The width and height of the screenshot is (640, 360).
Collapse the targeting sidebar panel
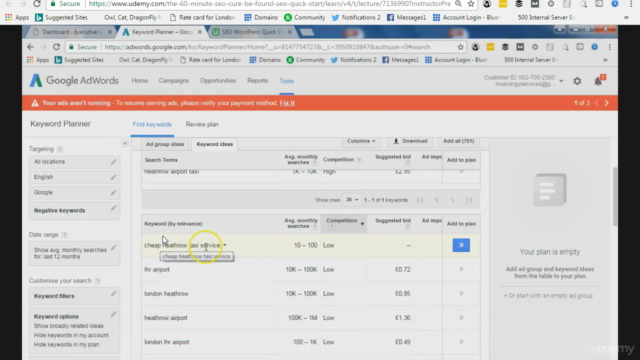coord(124,144)
